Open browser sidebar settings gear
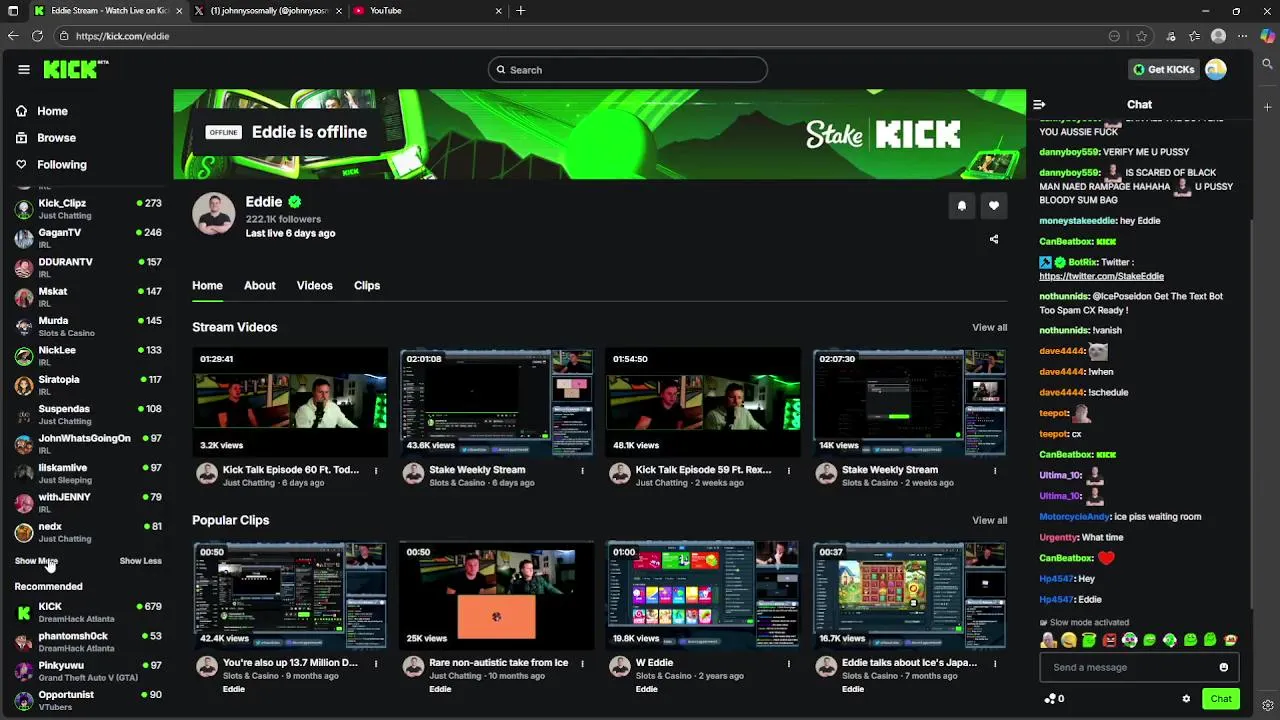 coord(1267,705)
